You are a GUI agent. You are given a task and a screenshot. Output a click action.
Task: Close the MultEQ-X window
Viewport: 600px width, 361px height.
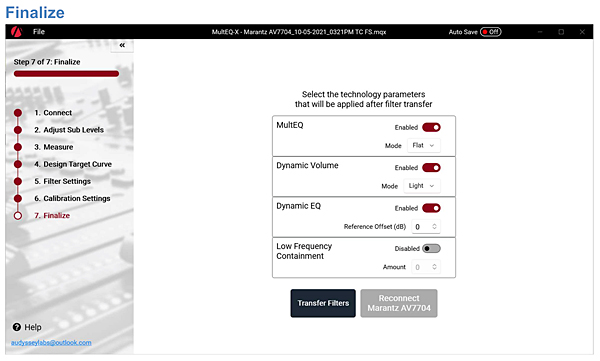click(x=582, y=32)
